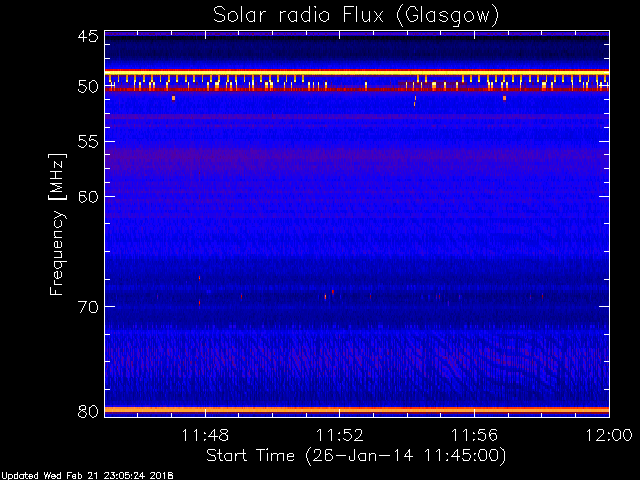Click the 11:56 time tick label

474,435
